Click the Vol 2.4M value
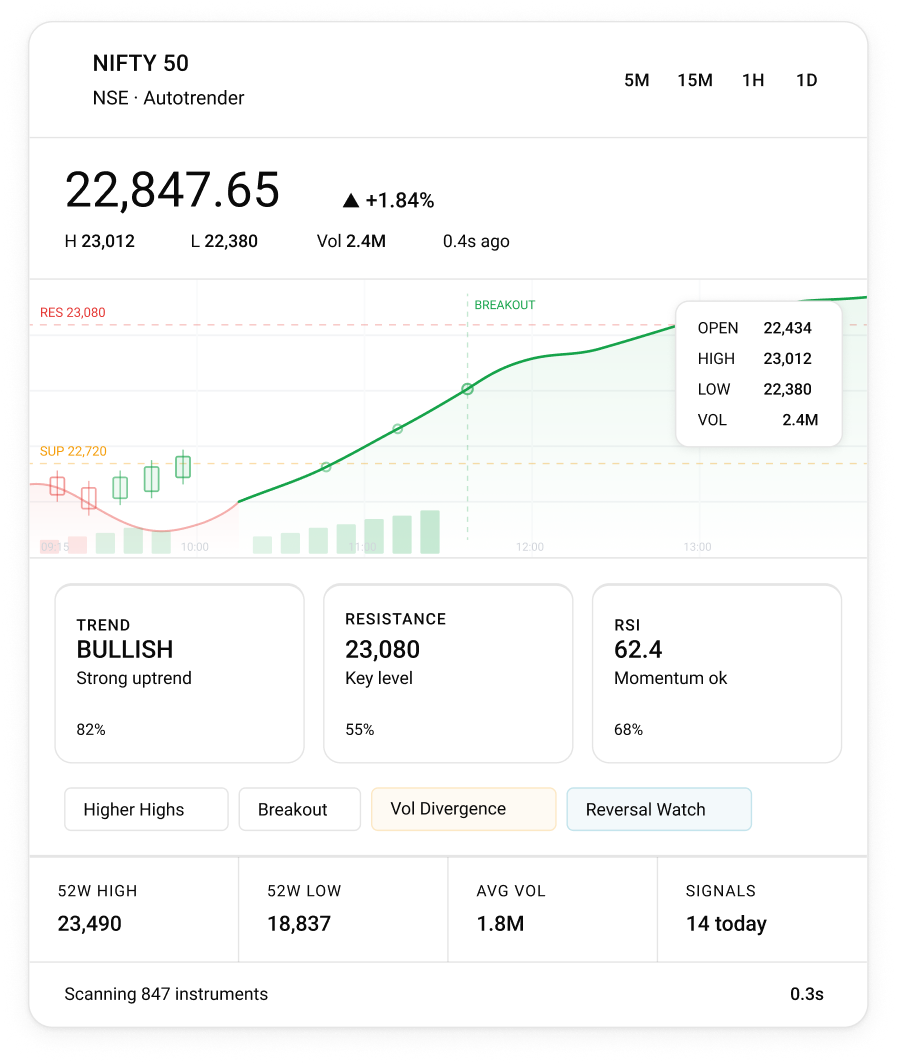897x1064 pixels. click(351, 241)
